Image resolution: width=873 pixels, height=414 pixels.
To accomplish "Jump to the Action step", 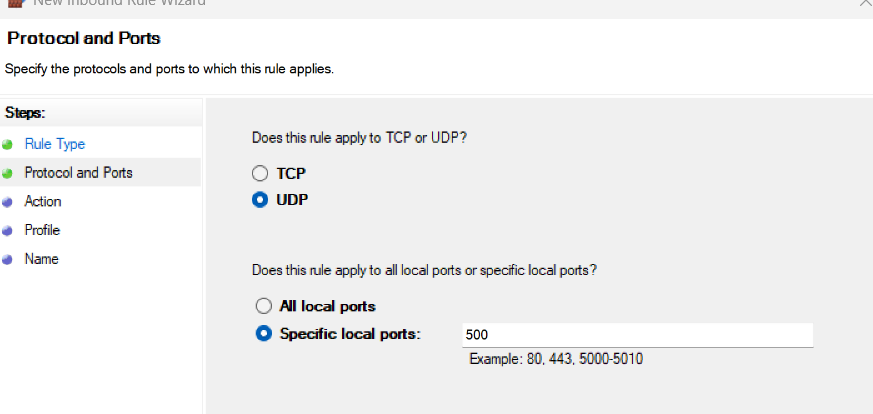I will pyautogui.click(x=43, y=202).
